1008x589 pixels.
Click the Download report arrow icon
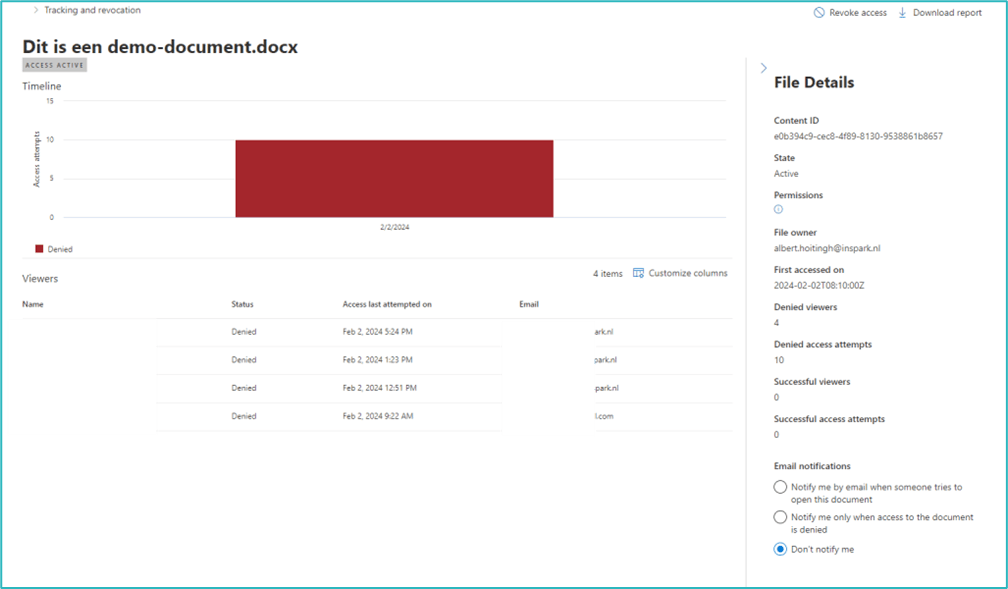pos(902,13)
